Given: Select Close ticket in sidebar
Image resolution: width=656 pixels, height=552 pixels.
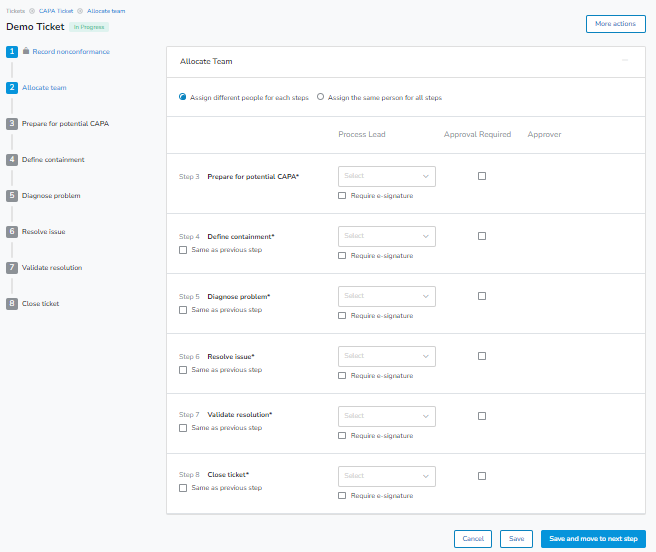Looking at the screenshot, I should coord(40,303).
